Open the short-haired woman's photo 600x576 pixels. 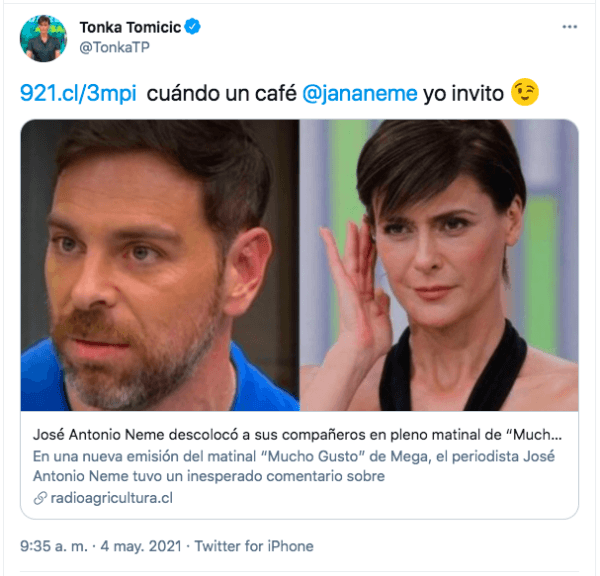(439, 265)
